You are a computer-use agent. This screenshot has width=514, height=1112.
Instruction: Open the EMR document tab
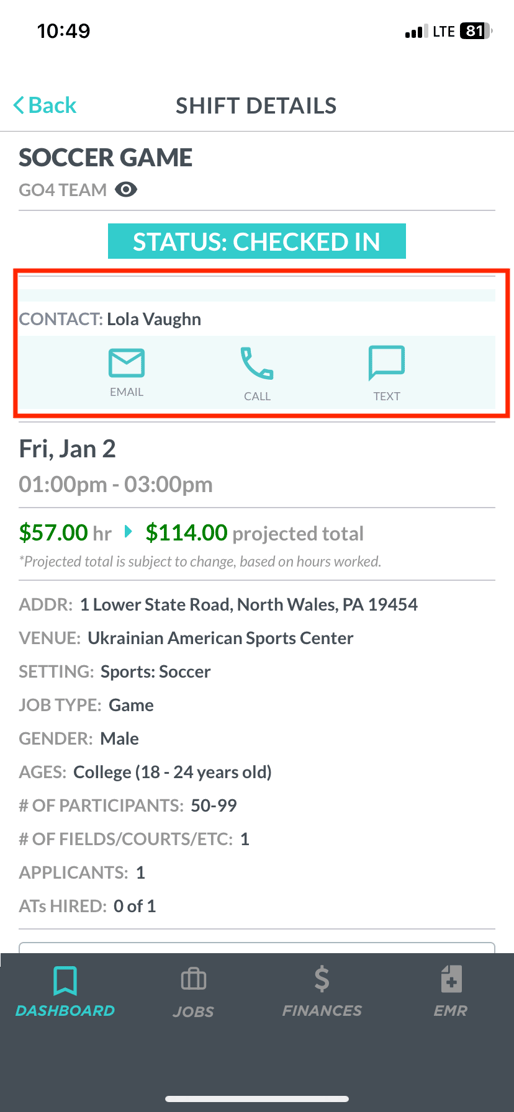coord(450,991)
